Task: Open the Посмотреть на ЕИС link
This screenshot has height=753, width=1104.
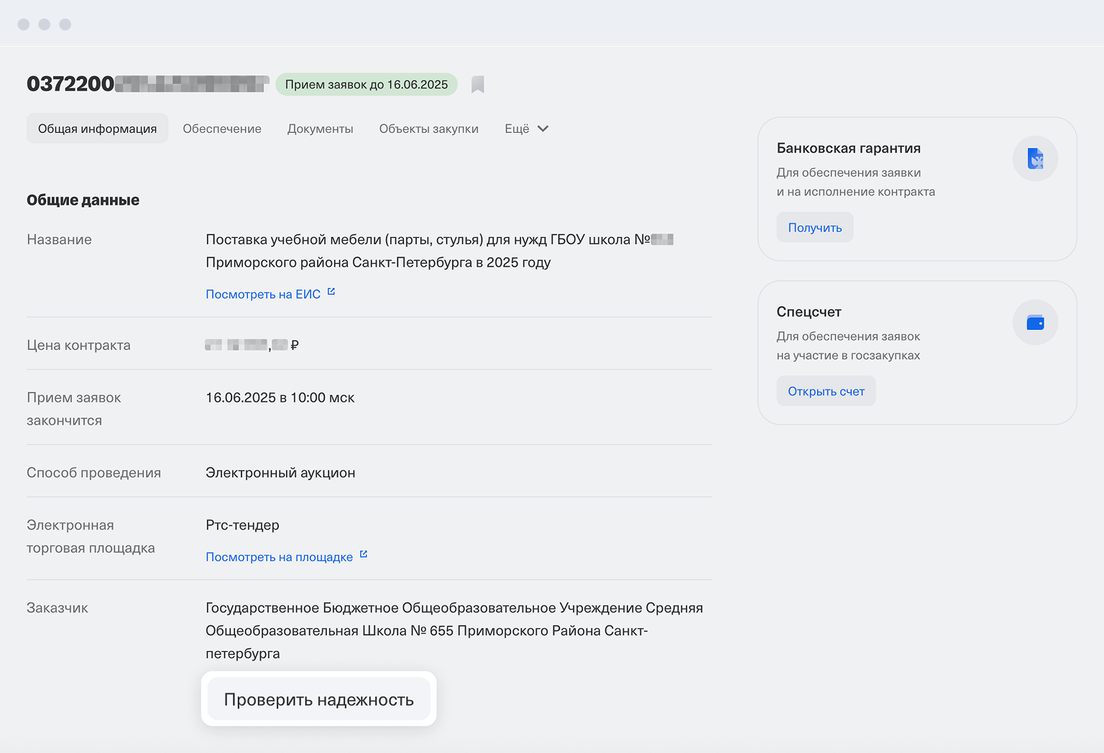Action: pyautogui.click(x=263, y=294)
